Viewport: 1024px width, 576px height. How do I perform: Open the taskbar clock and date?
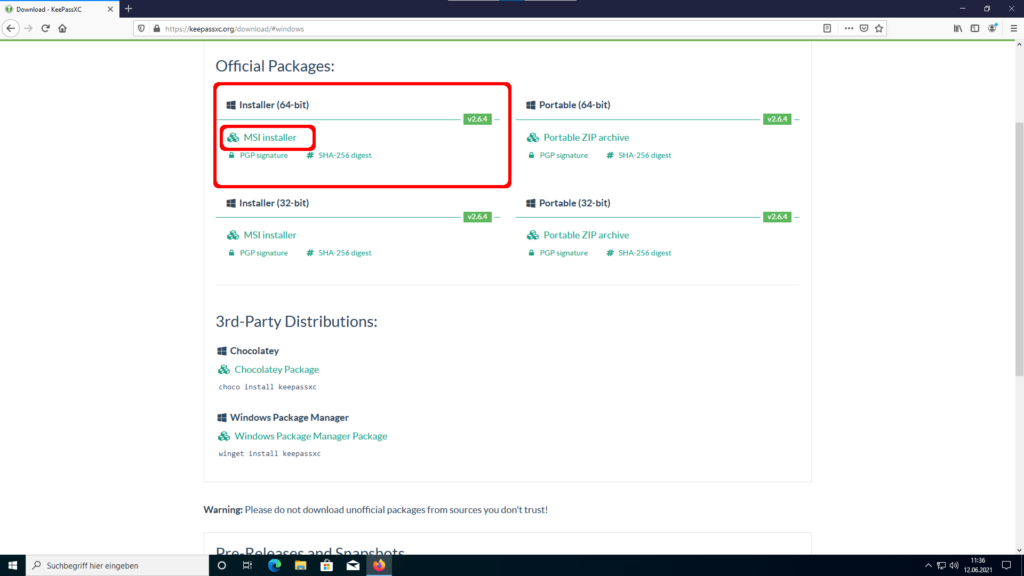pos(978,566)
